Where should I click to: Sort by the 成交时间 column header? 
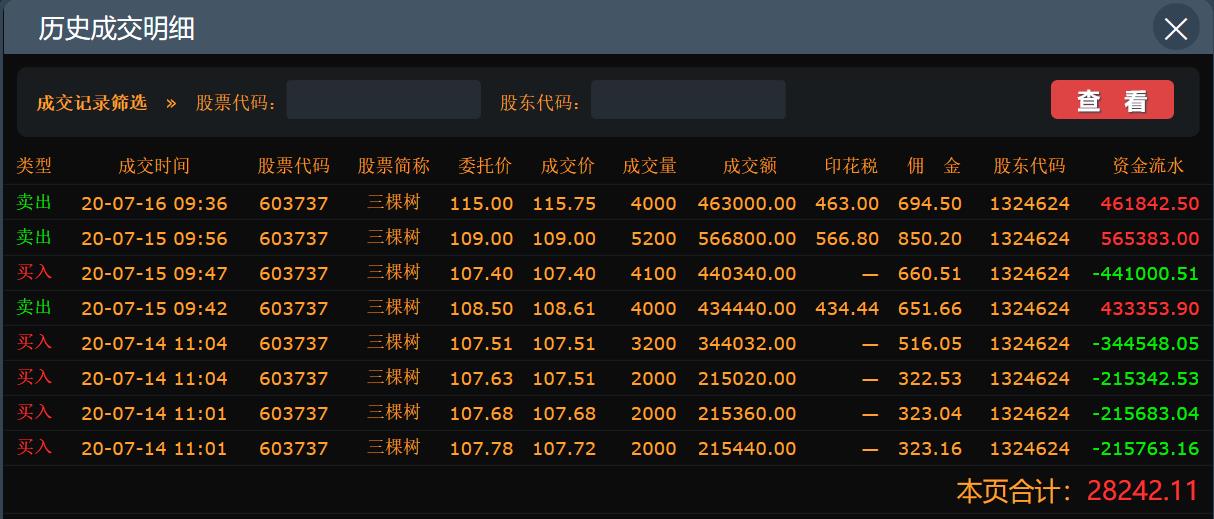(153, 166)
